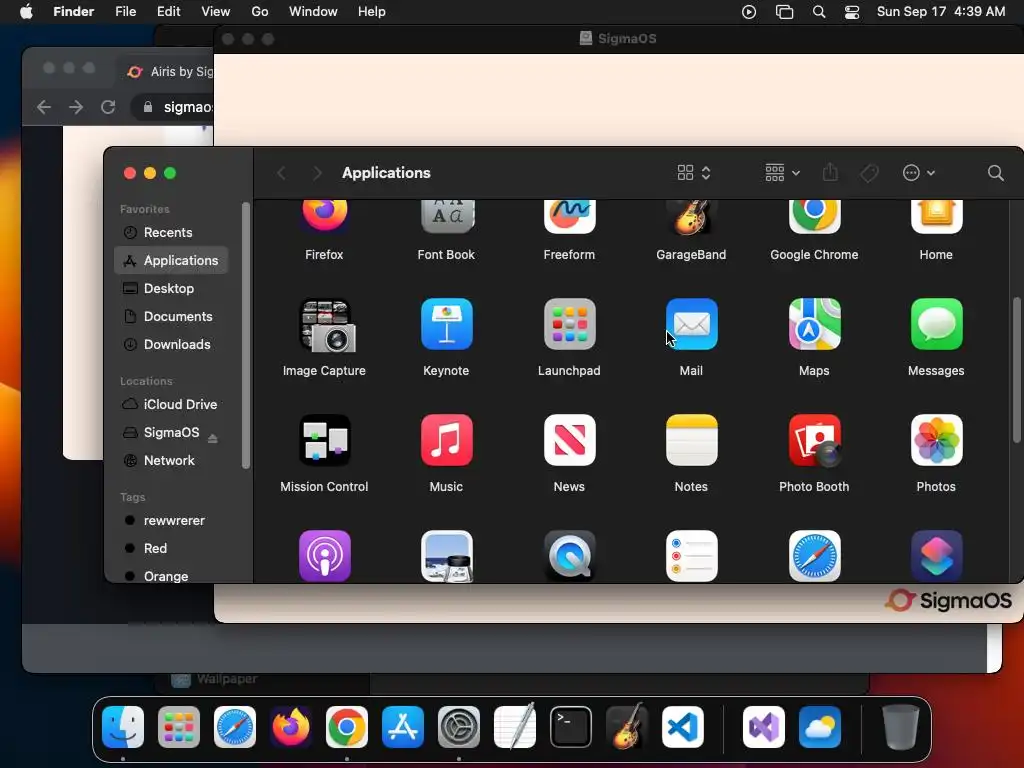Open the View menu
The height and width of the screenshot is (768, 1024).
[x=216, y=12]
